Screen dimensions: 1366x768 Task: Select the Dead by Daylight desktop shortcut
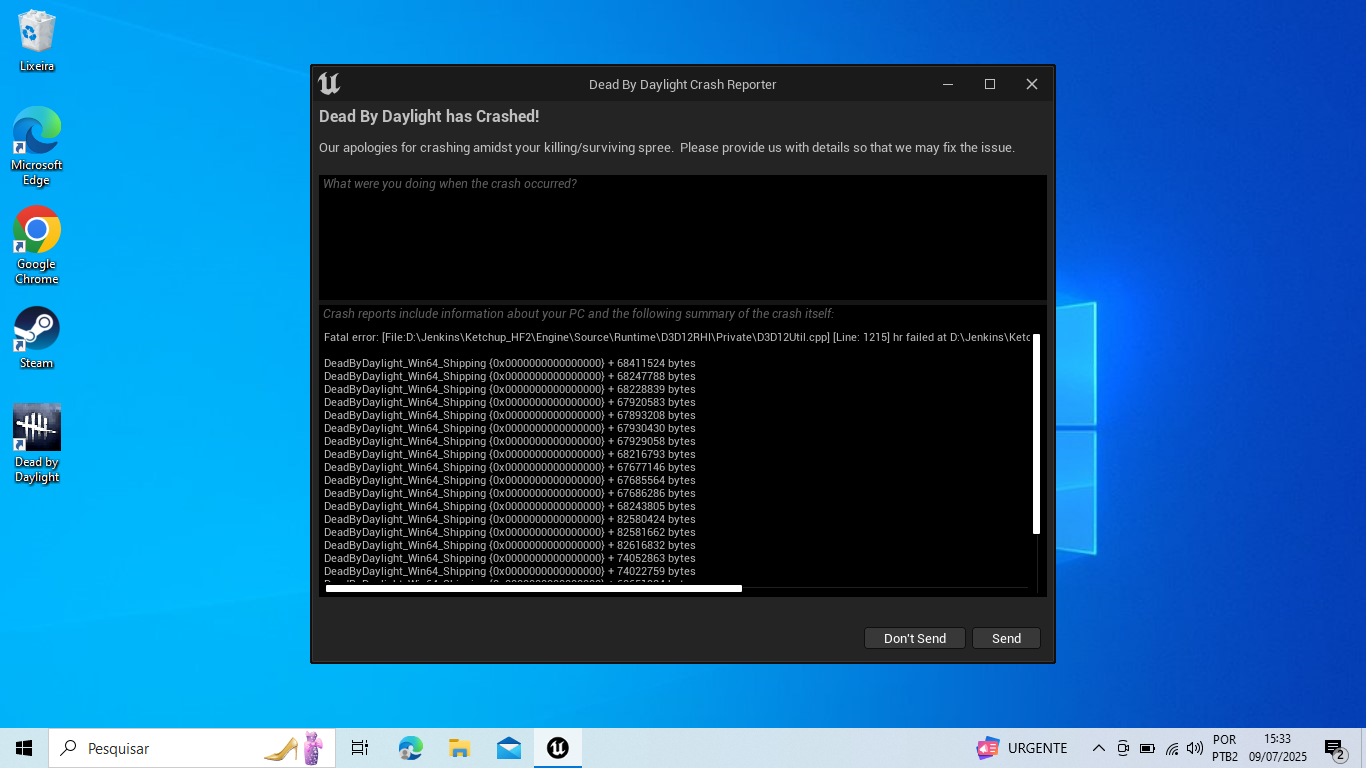(x=37, y=444)
